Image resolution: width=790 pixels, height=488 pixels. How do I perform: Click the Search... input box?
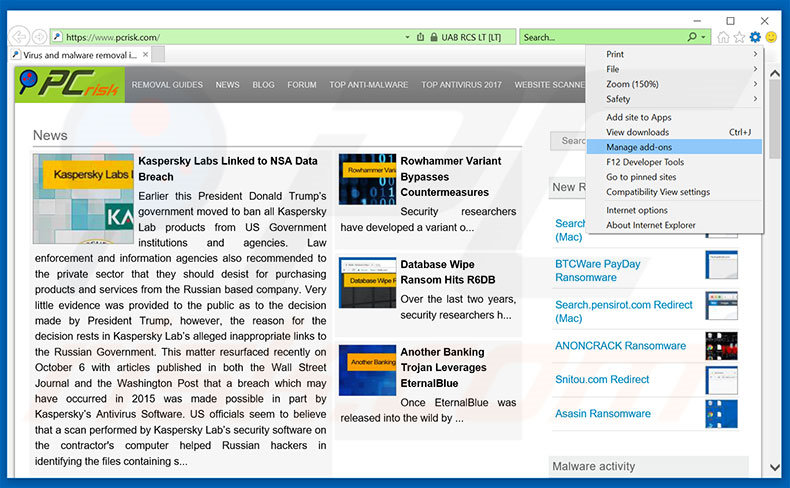tap(604, 37)
